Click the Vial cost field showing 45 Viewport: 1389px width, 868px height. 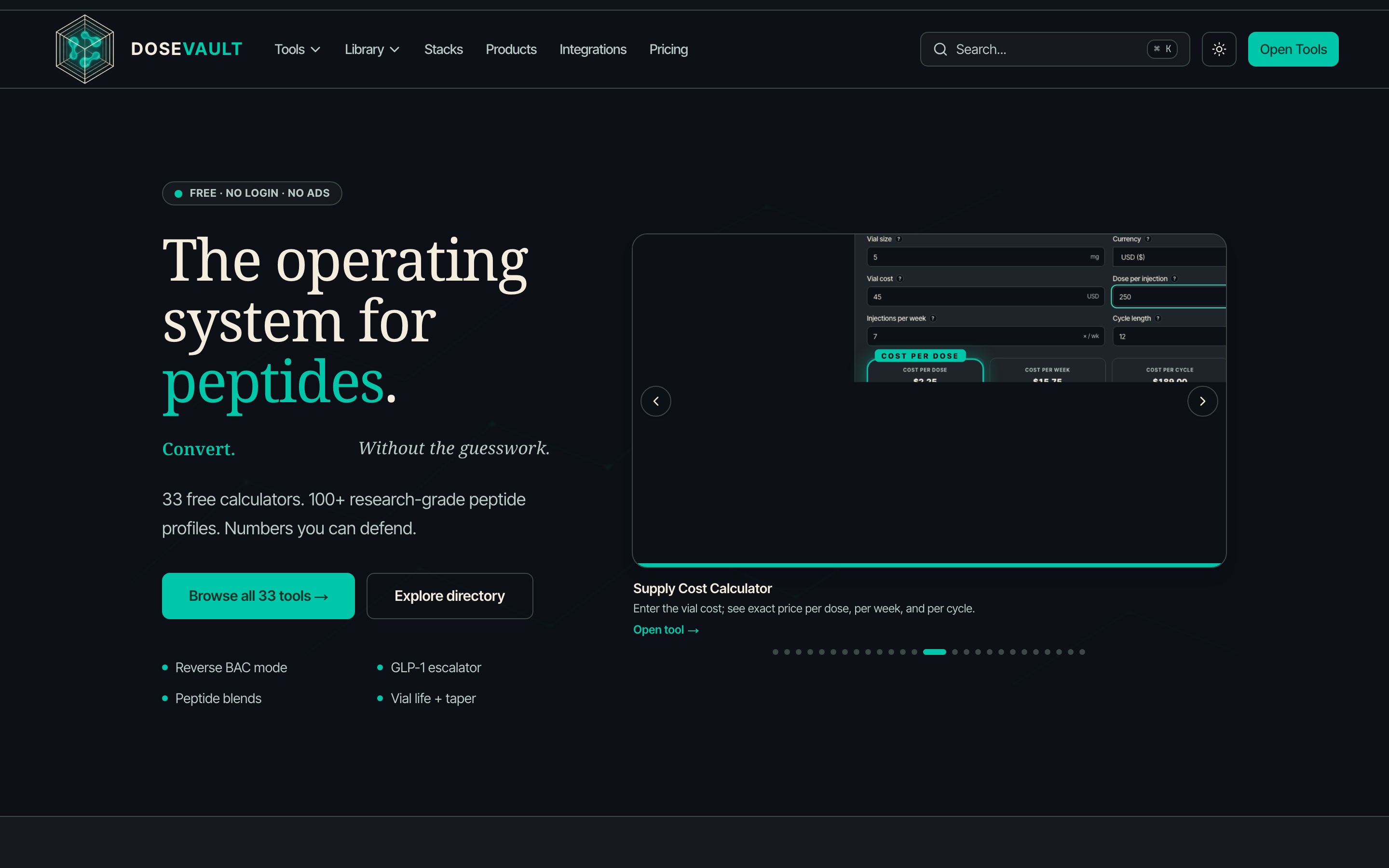(x=985, y=296)
